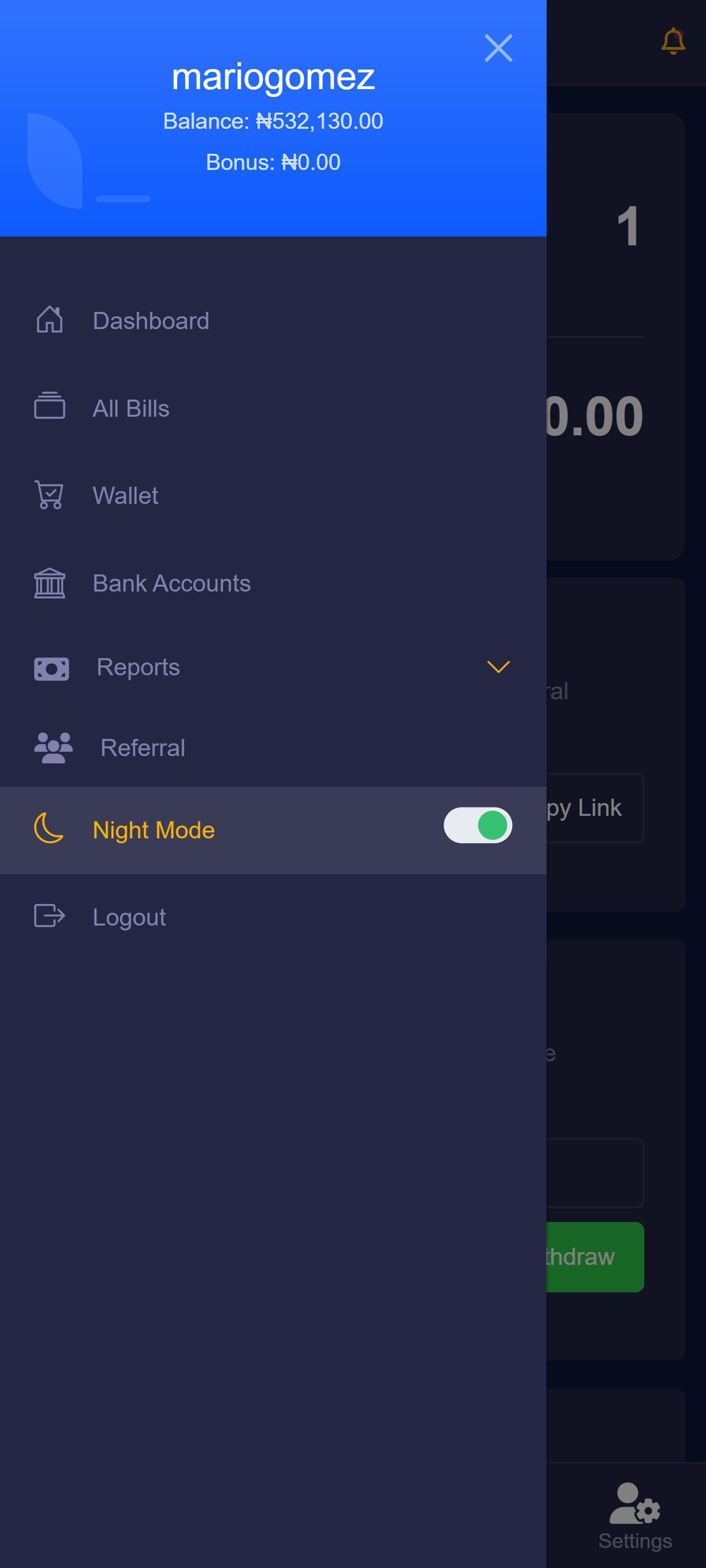Go to All Bills page
Viewport: 706px width, 1568px height.
[x=131, y=408]
